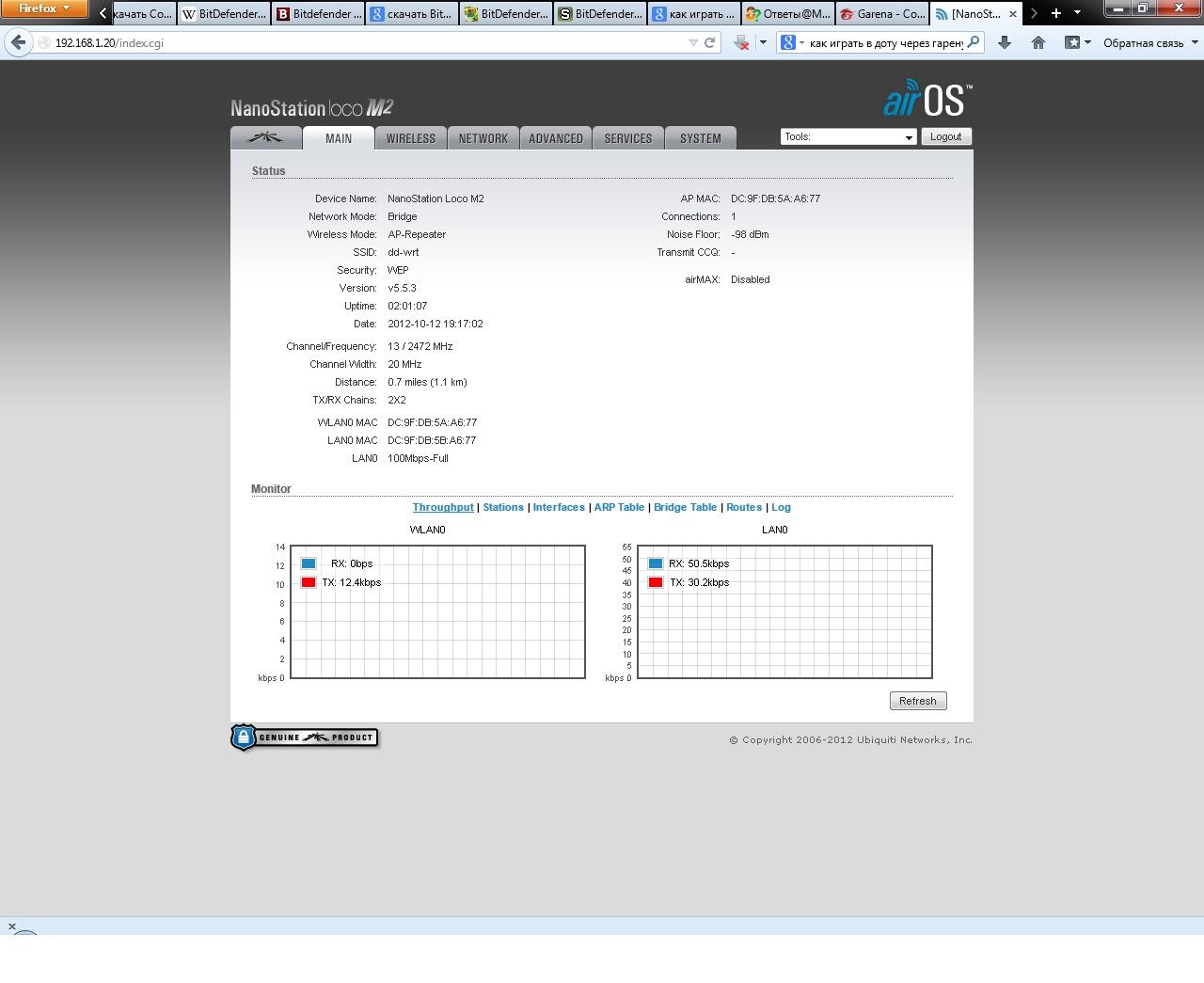Click the Noise Floor value -98 dBm
This screenshot has height=983, width=1204.
pos(750,234)
